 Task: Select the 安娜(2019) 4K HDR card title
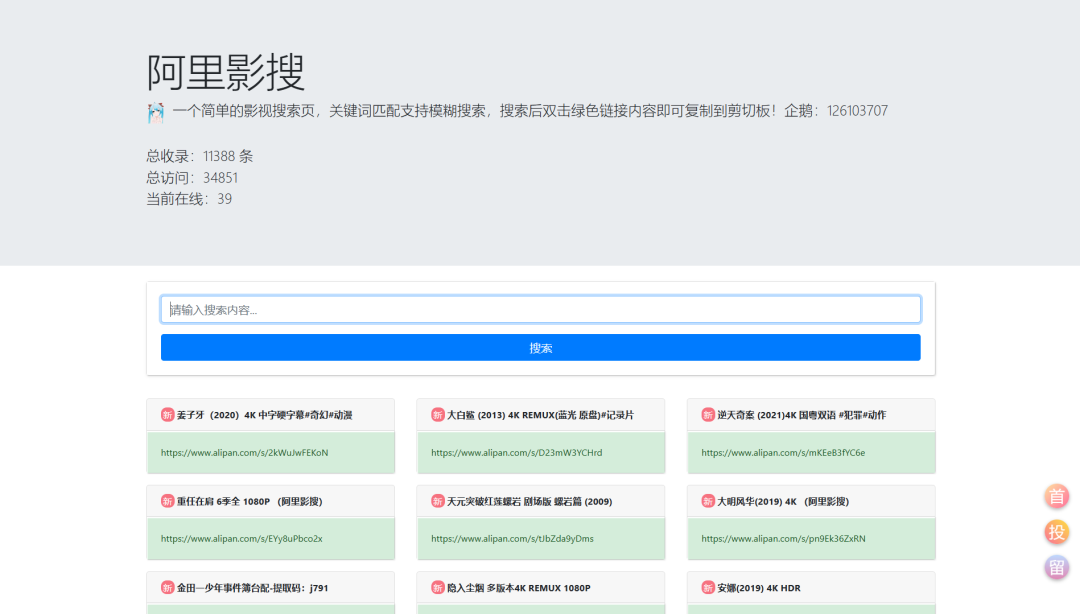(760, 587)
